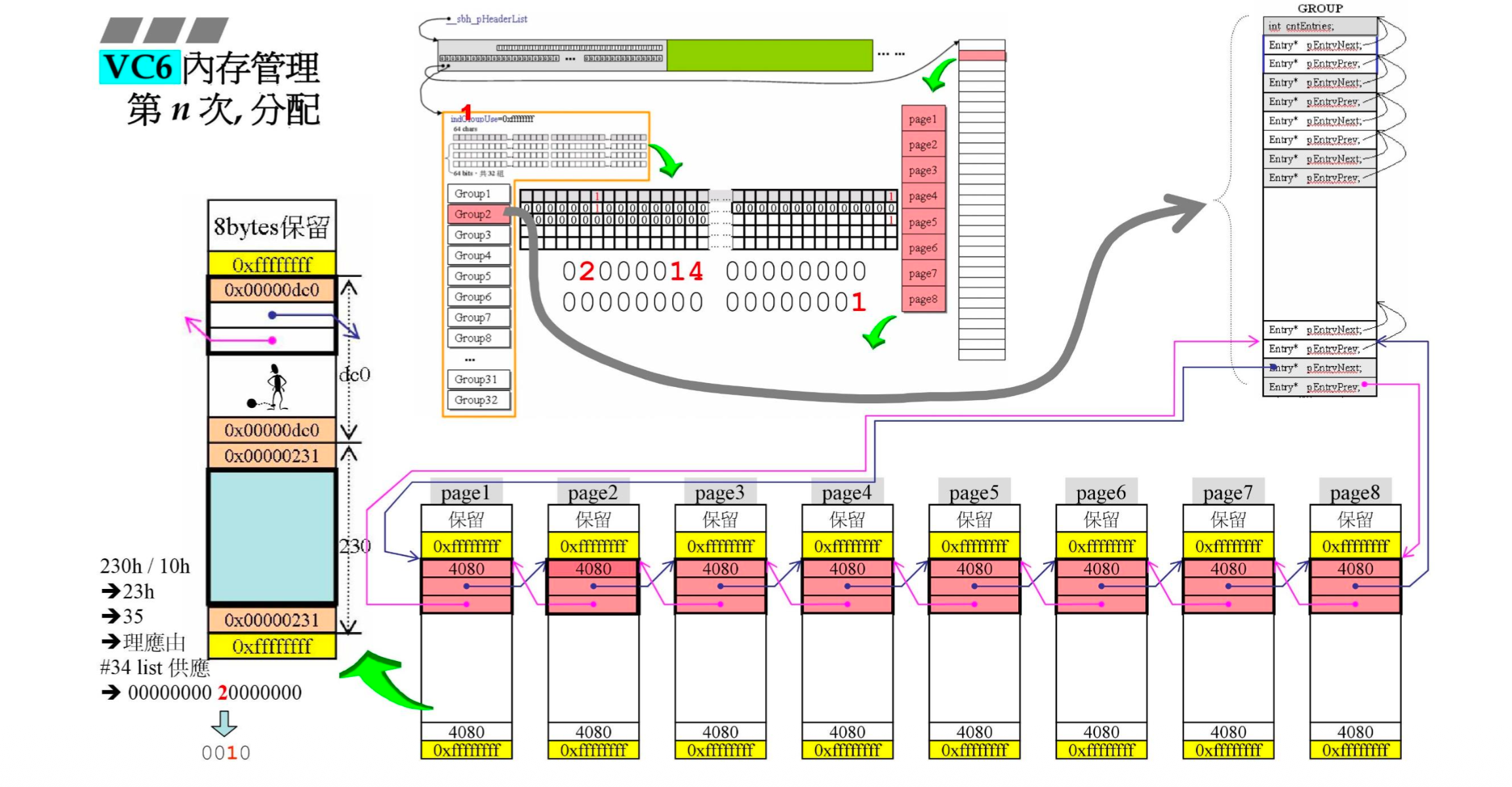Screen dimensions: 1512x787
Task: Click the bitmap value 00000001 with red 1
Action: [796, 302]
